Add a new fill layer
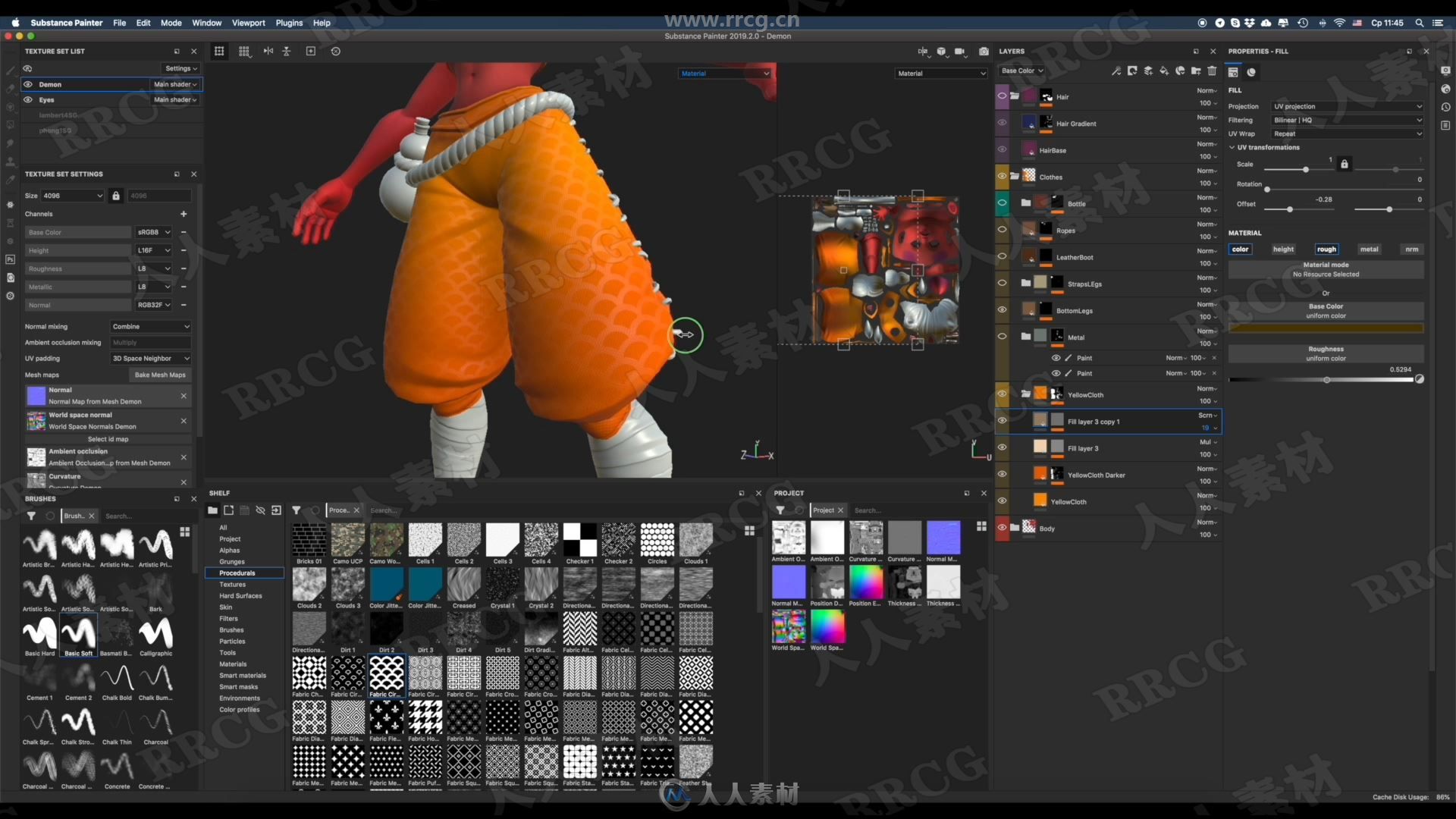1456x819 pixels. click(x=1164, y=71)
